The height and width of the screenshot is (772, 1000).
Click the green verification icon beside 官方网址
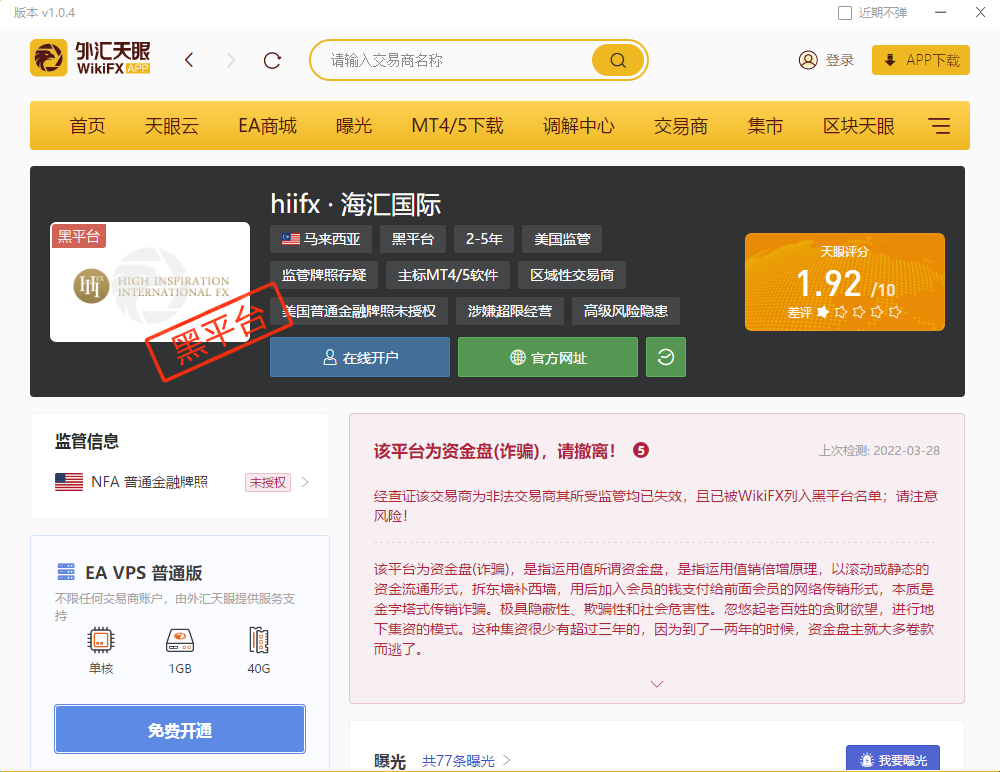click(666, 356)
